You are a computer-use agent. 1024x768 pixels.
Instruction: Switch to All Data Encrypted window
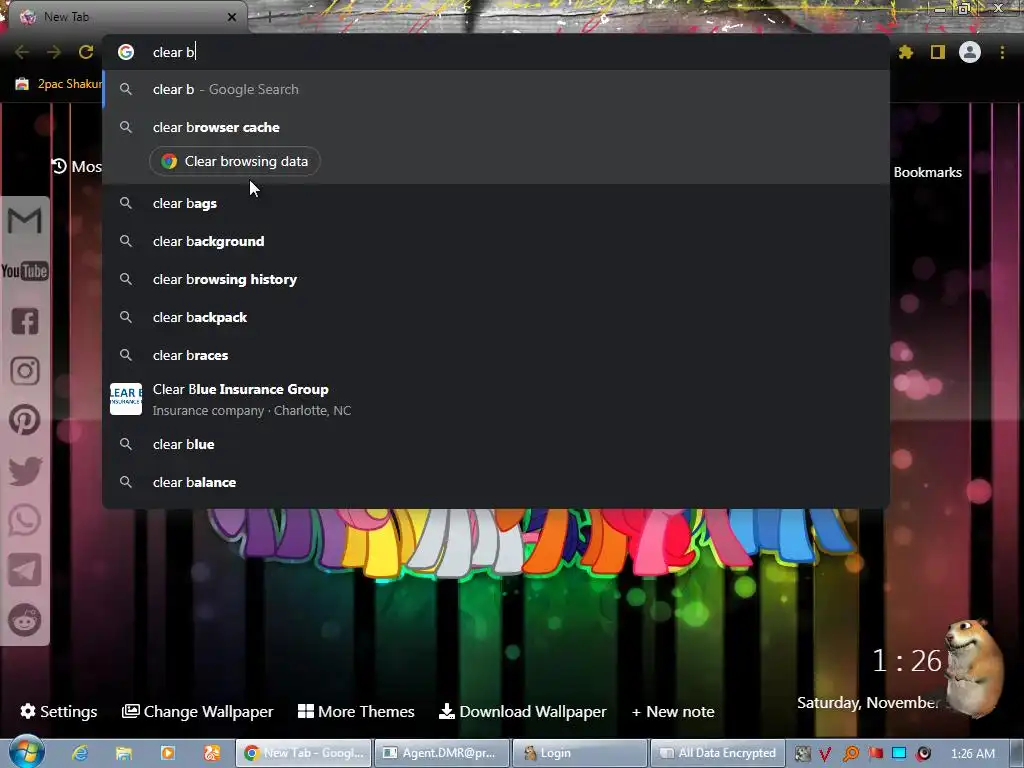click(x=718, y=753)
